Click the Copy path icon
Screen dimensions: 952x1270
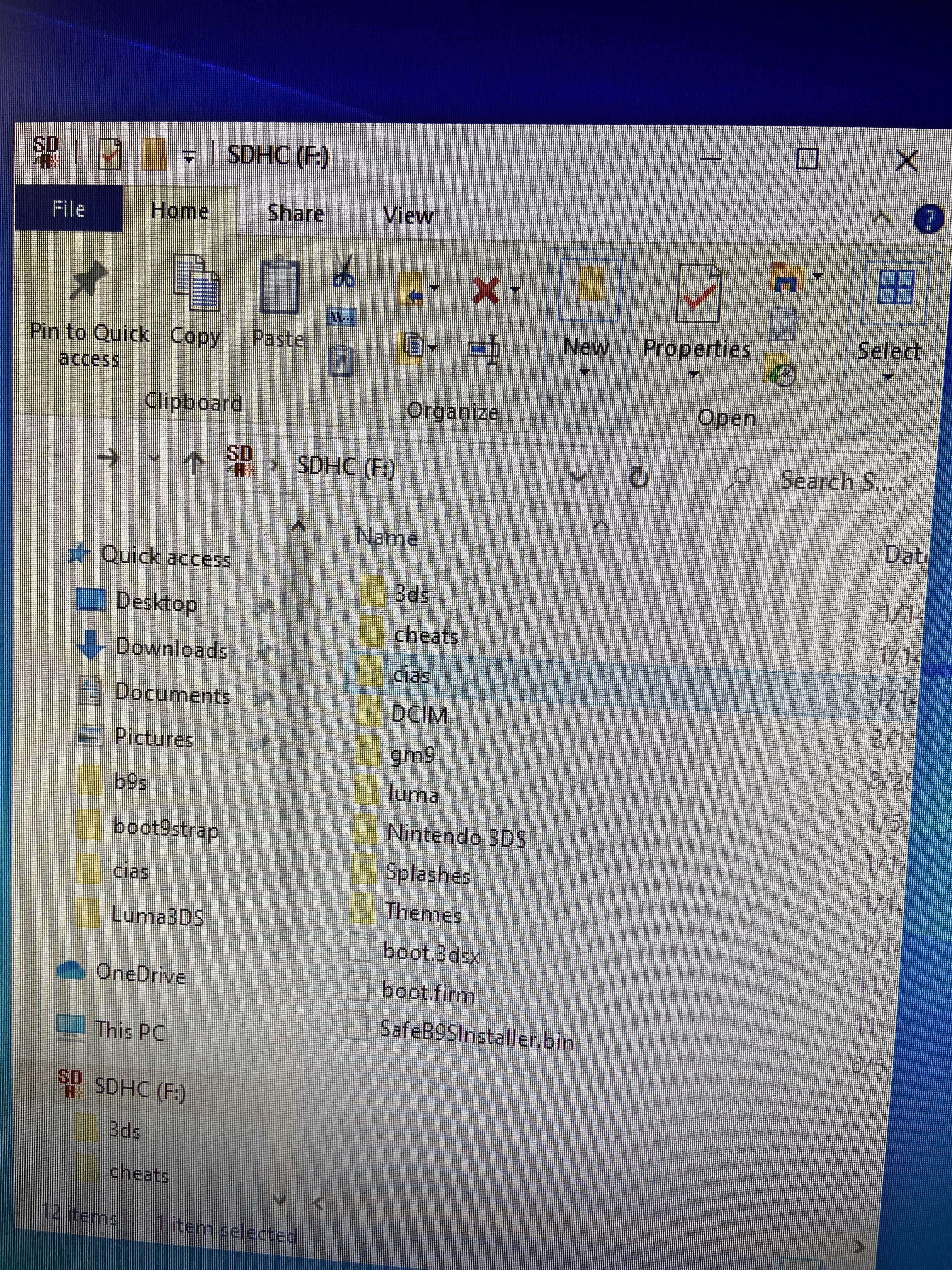point(342,317)
